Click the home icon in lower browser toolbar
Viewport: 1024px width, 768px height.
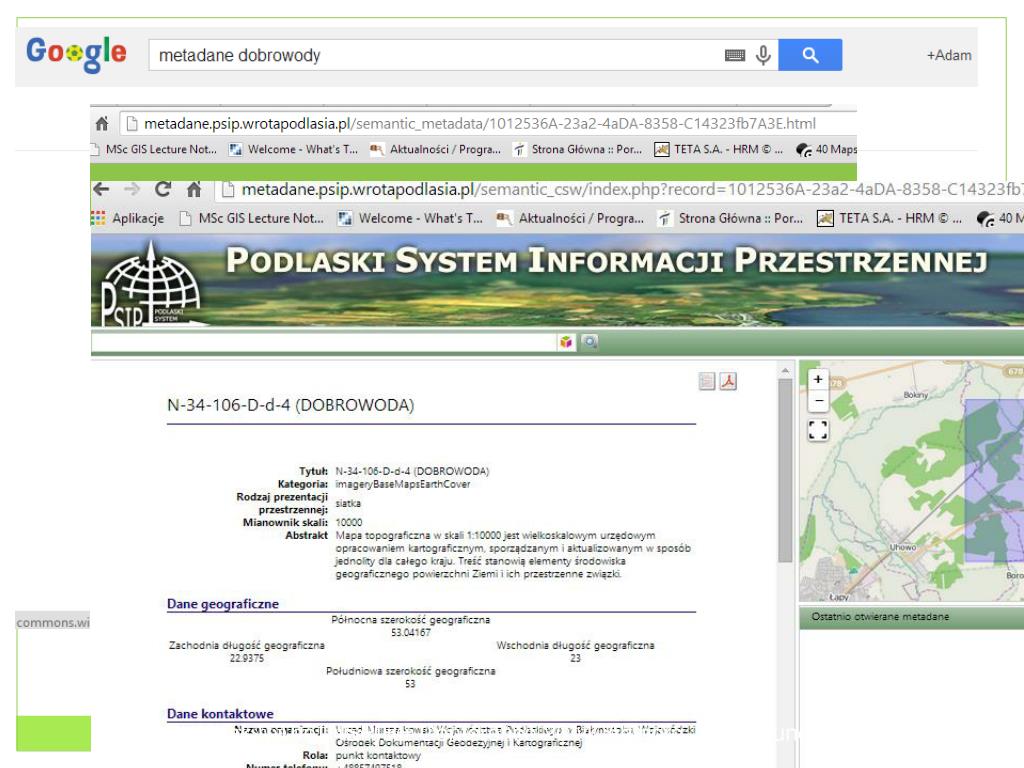coord(194,189)
